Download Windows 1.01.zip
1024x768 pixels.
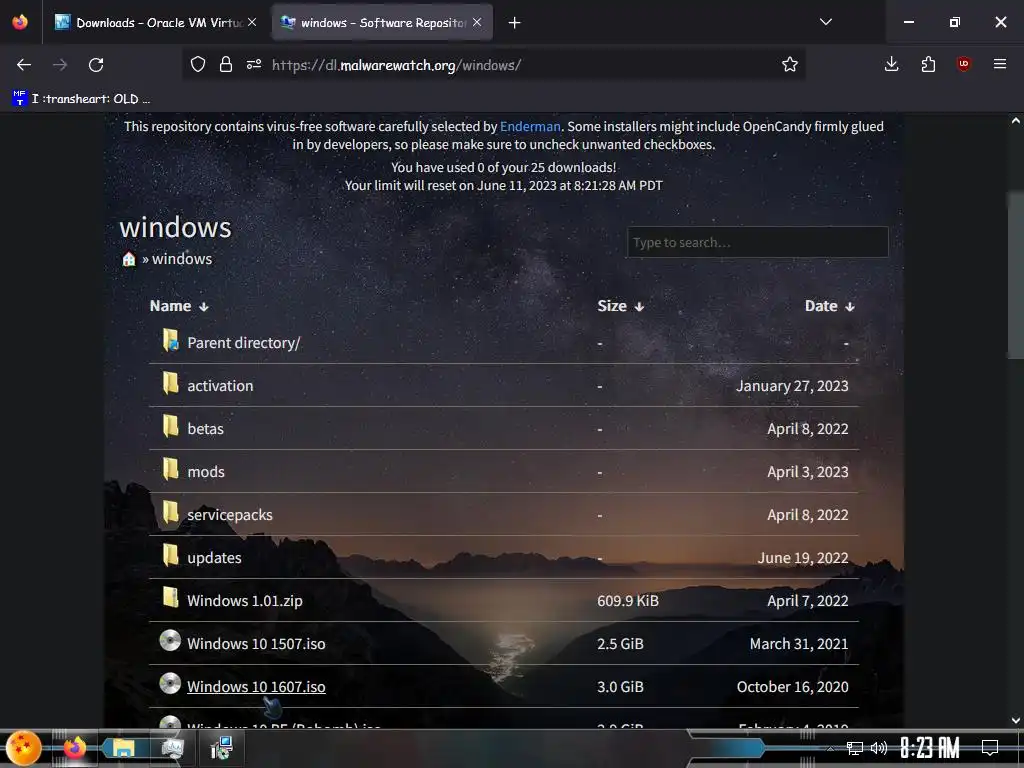244,601
